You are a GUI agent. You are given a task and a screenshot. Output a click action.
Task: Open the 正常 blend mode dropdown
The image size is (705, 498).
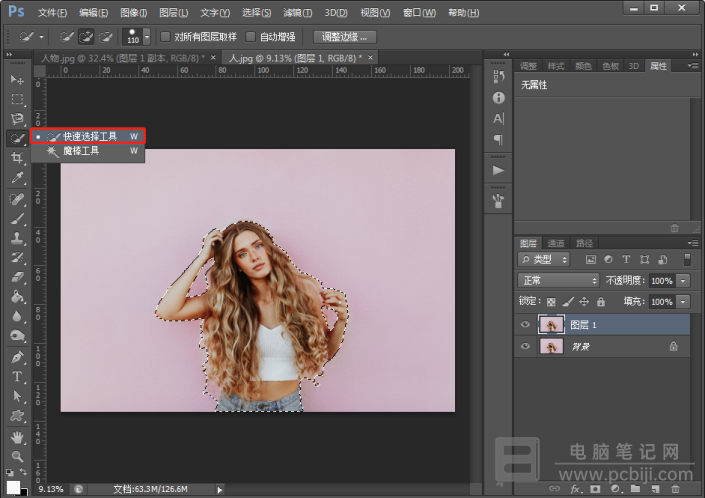(558, 280)
